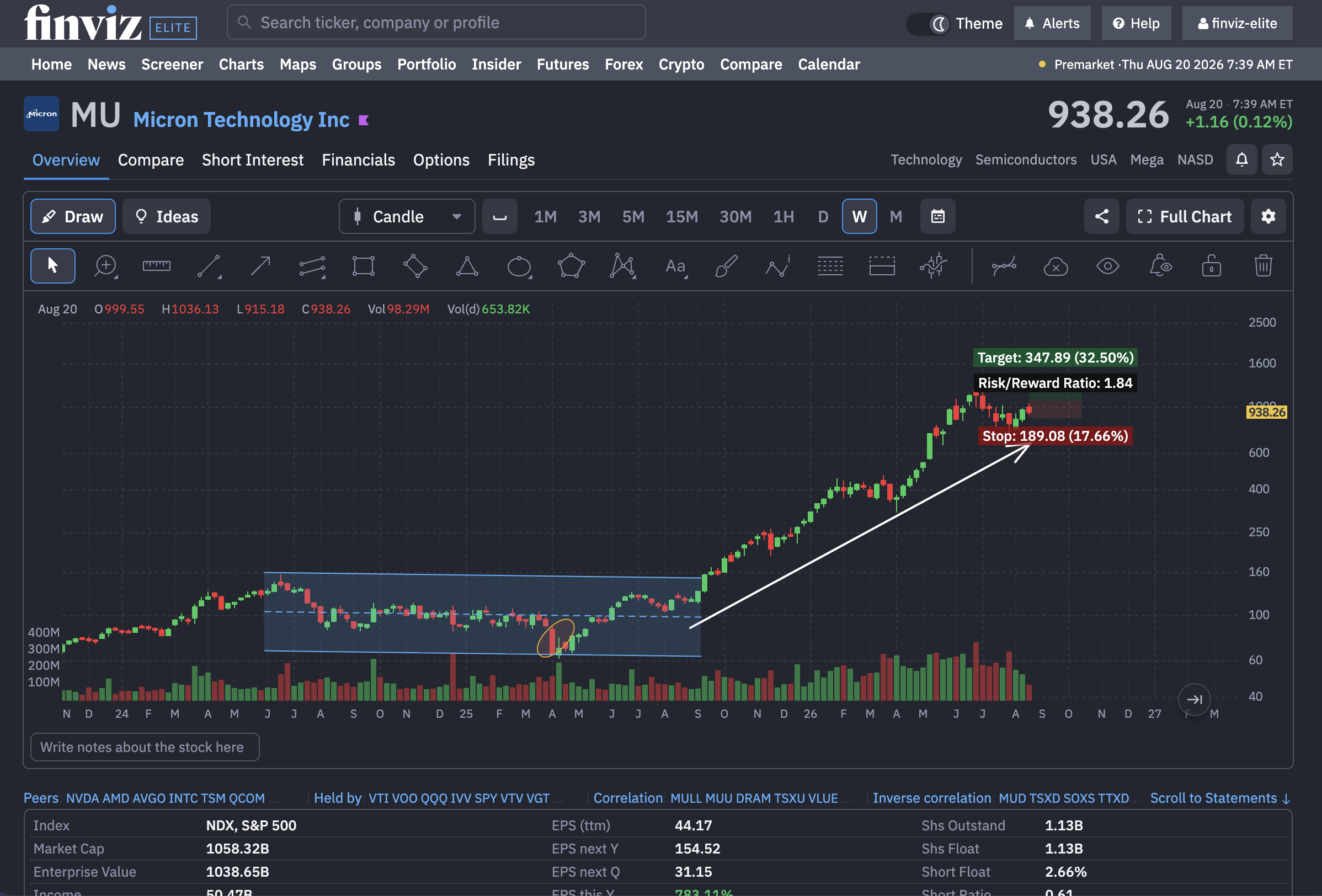This screenshot has height=896, width=1322.
Task: Pick the Elliott wave tool
Action: click(x=777, y=266)
